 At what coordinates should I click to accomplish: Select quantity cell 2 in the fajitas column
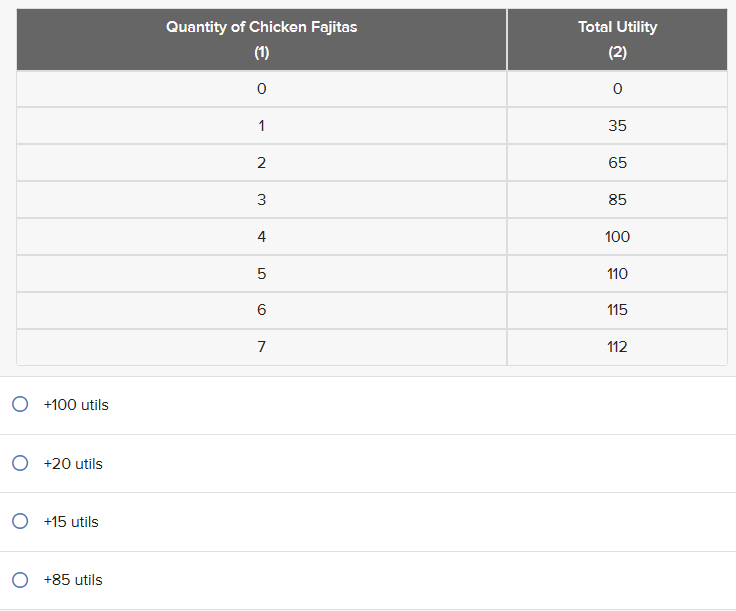pyautogui.click(x=261, y=163)
